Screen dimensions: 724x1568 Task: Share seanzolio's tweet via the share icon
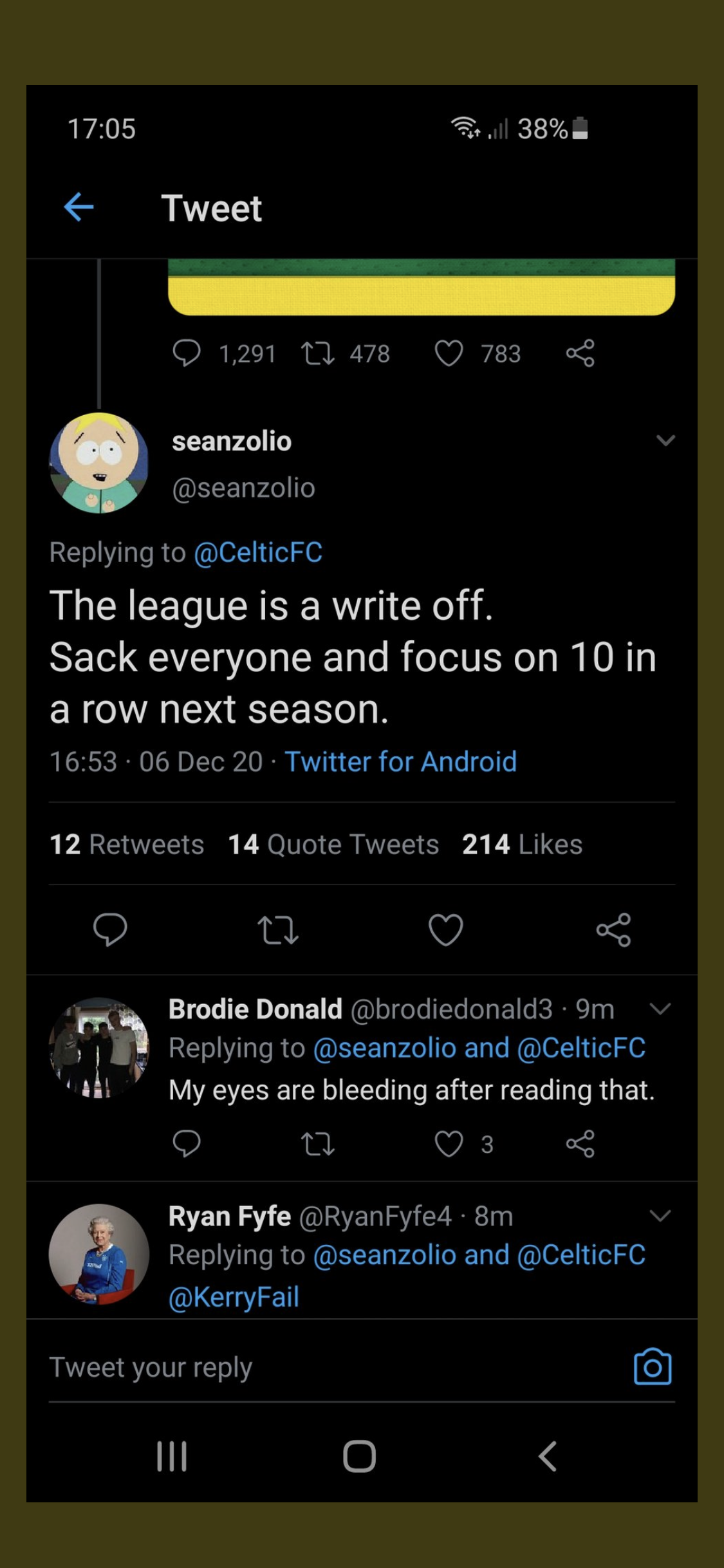pos(613,929)
